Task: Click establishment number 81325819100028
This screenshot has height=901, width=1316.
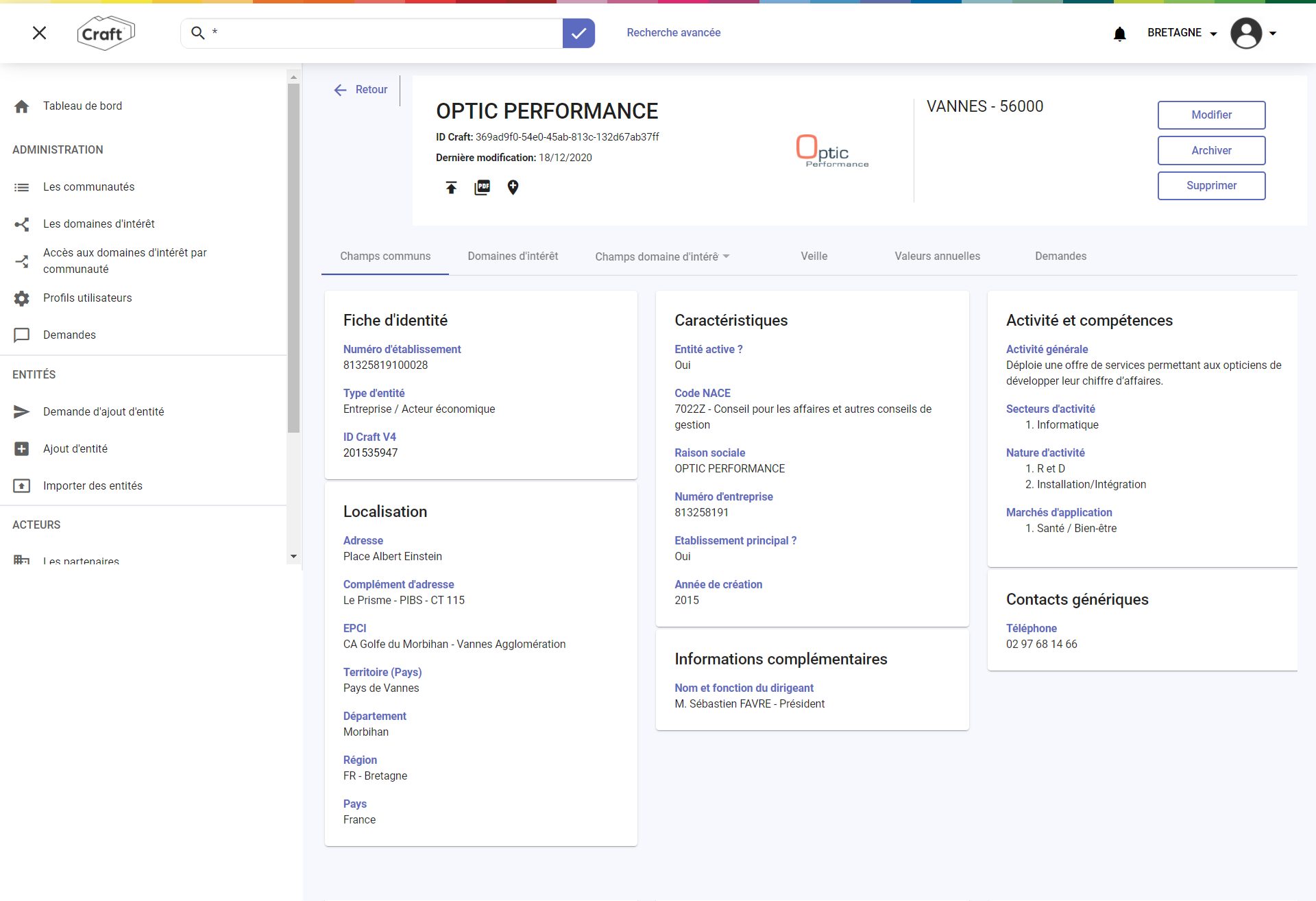Action: 385,365
